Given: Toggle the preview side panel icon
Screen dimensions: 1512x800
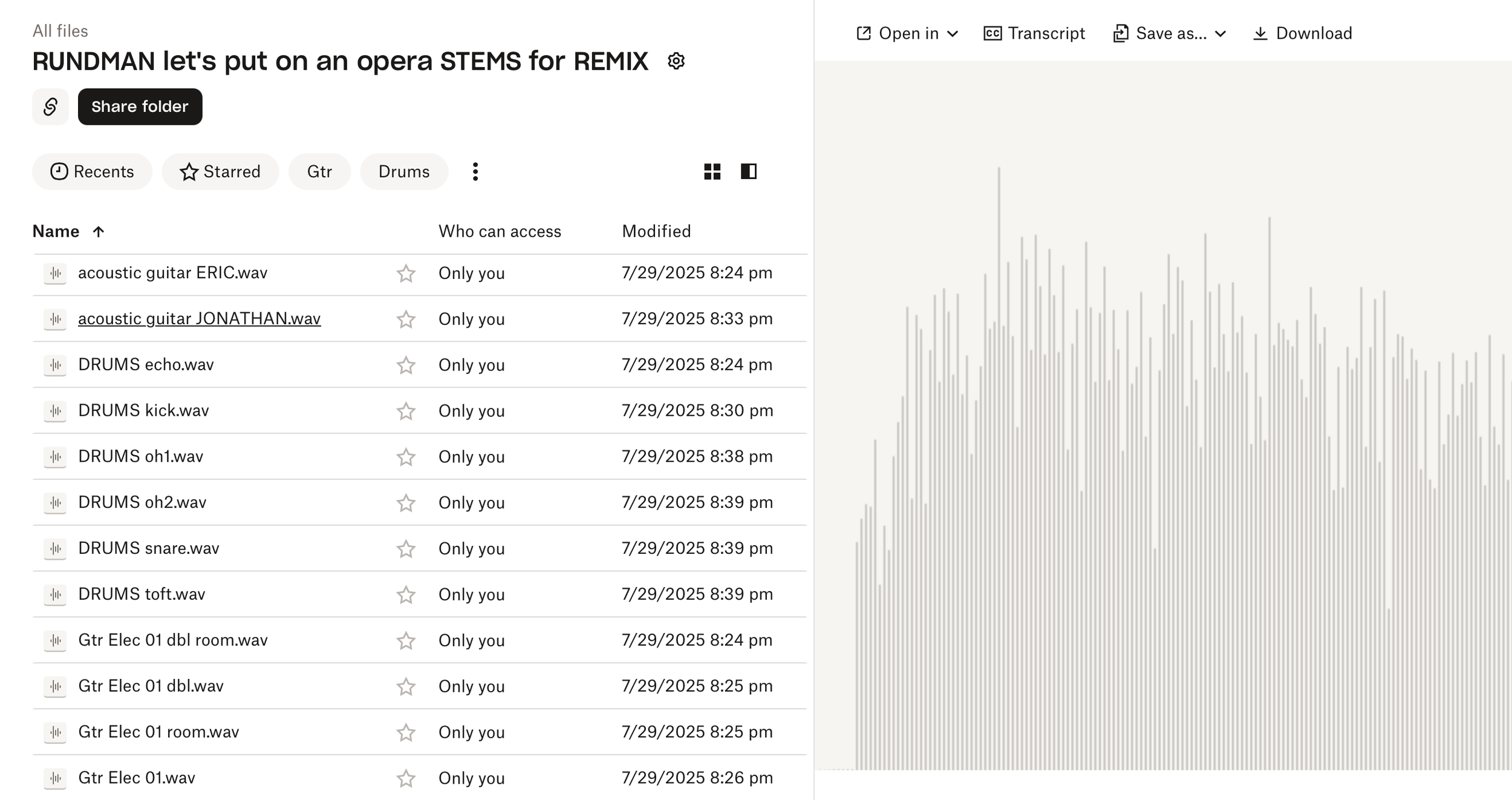Looking at the screenshot, I should point(748,172).
